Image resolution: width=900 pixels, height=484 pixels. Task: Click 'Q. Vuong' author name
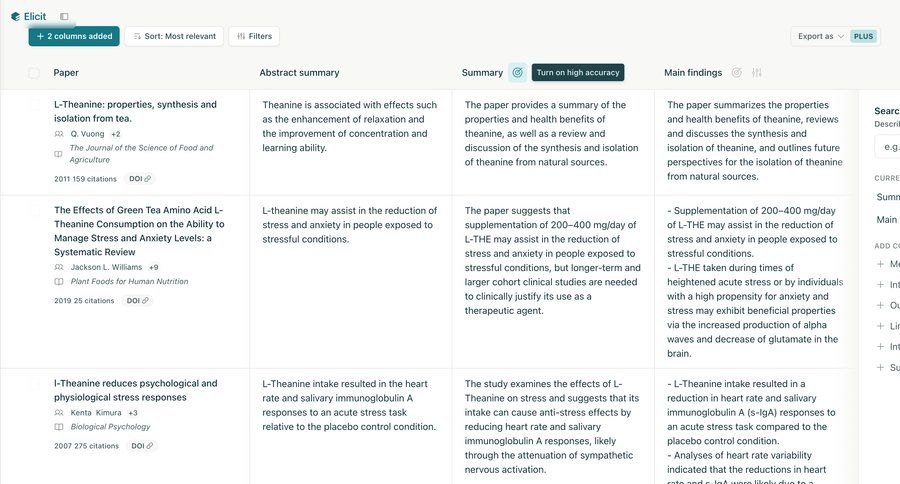(87, 134)
